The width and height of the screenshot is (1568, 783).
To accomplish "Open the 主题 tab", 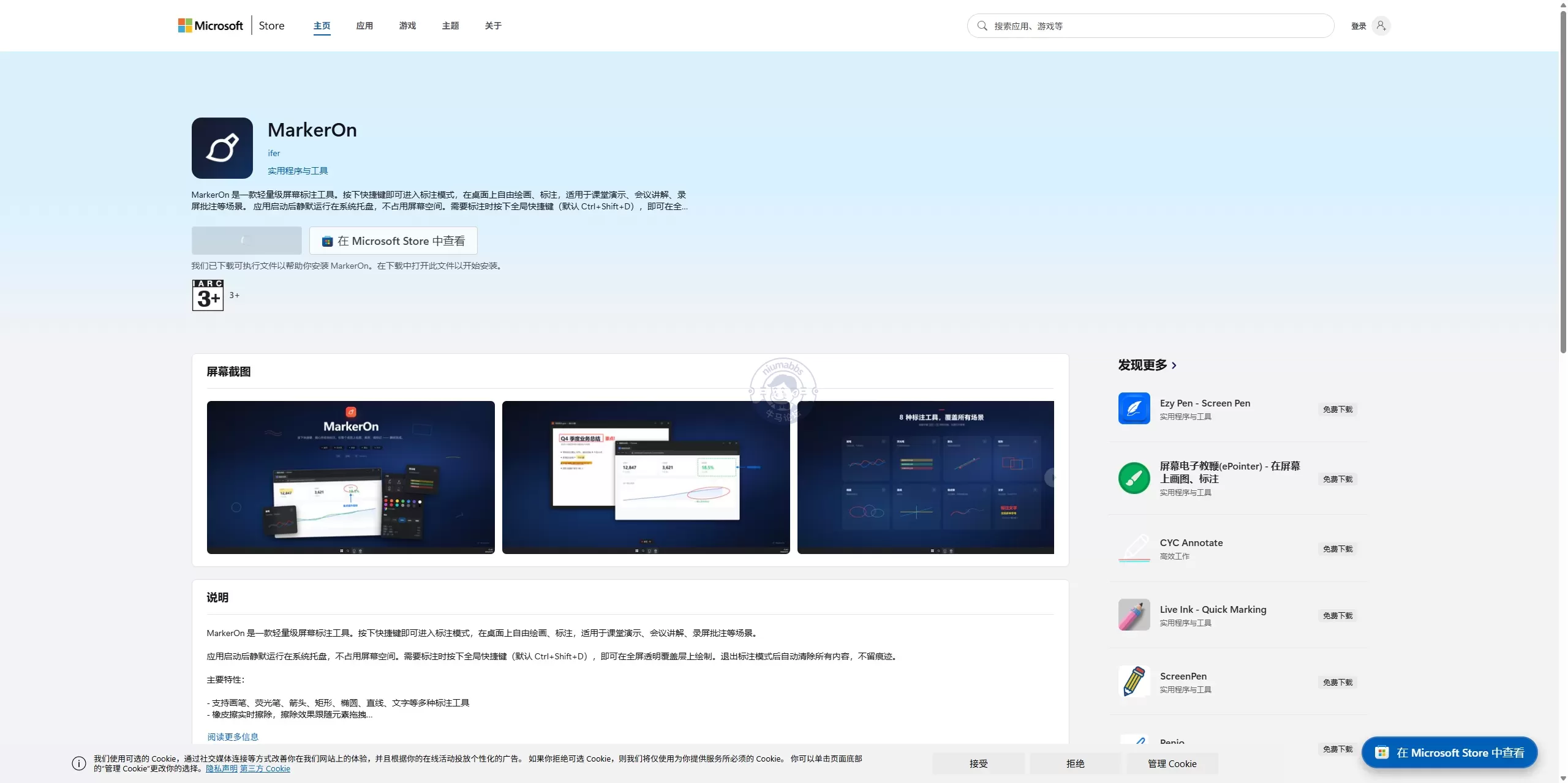I will click(x=450, y=26).
